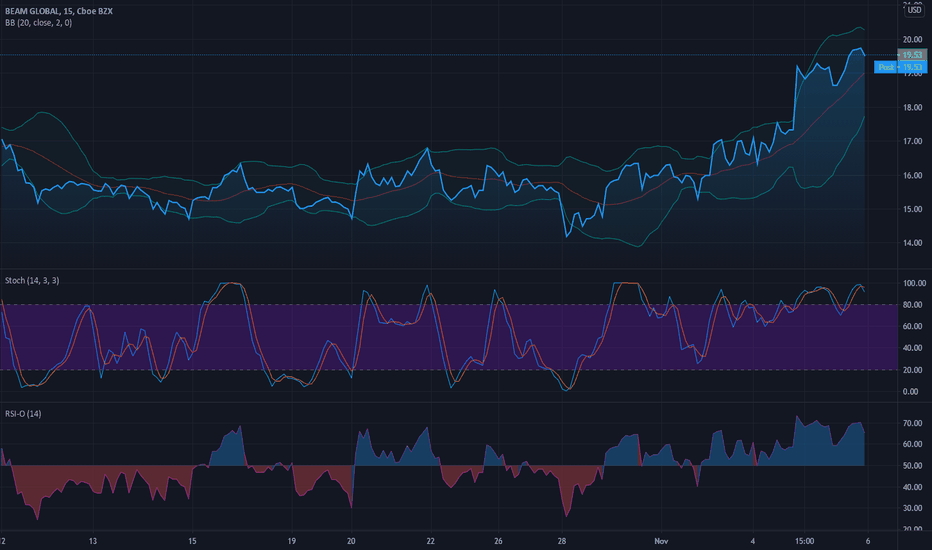Click the 15:00 label on the time axis
The width and height of the screenshot is (932, 550).
coord(804,541)
